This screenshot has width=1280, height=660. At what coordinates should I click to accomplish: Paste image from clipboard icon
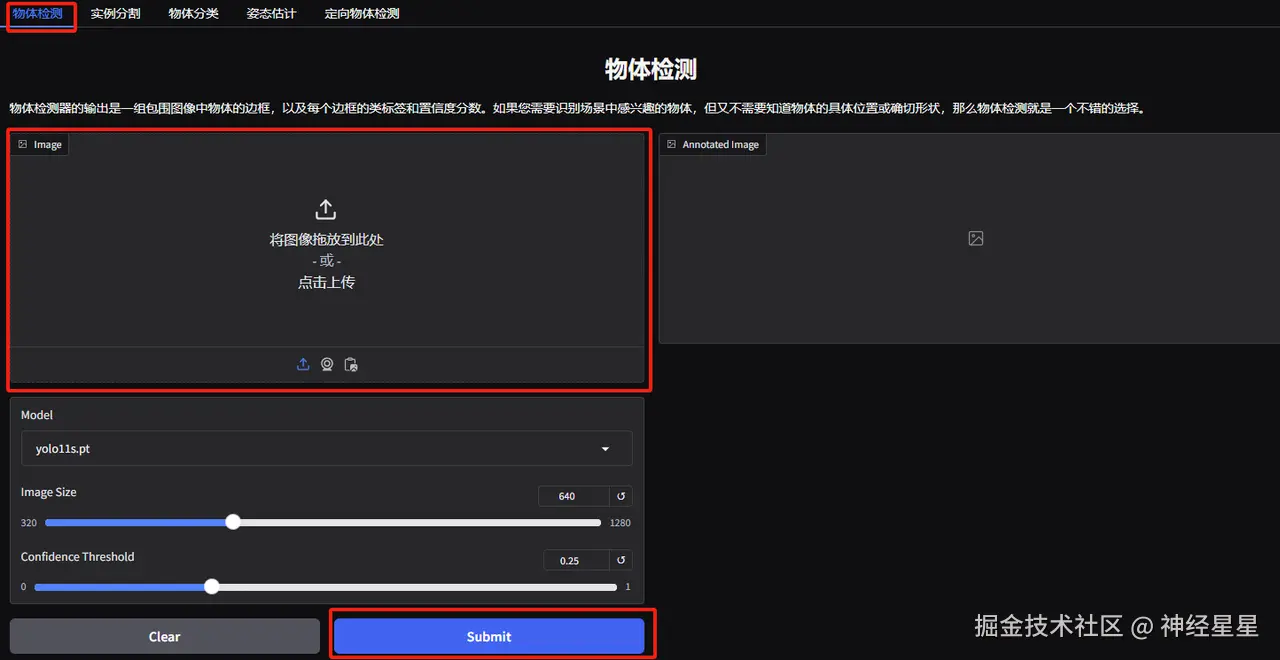(351, 364)
